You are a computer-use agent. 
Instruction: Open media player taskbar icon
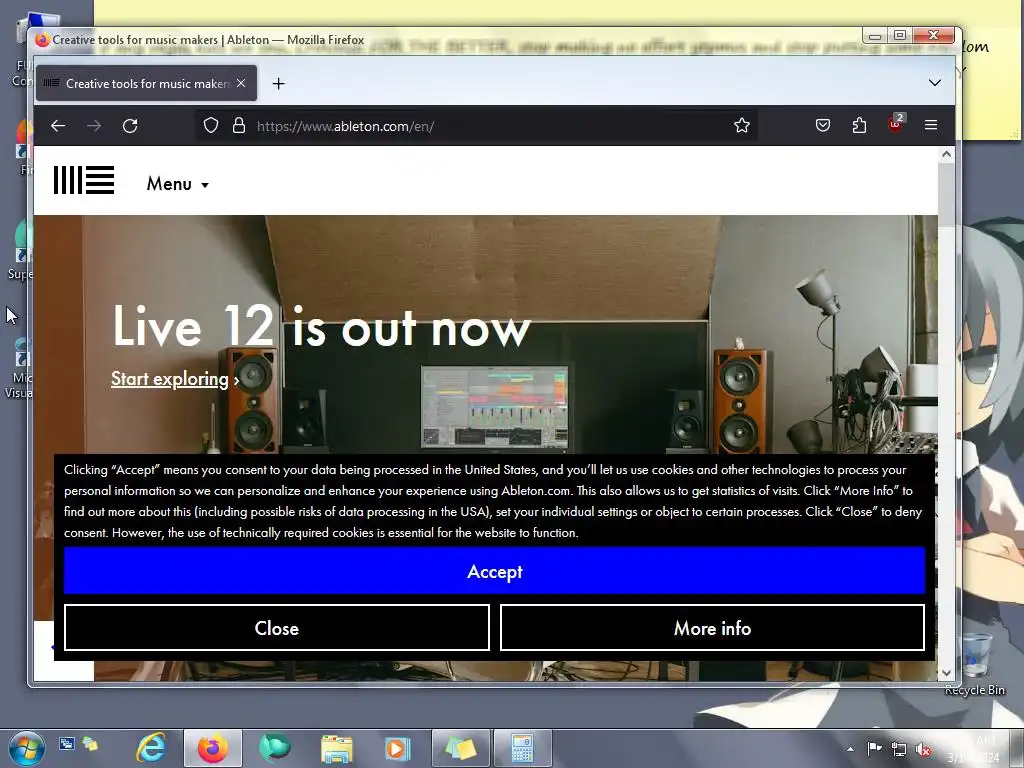398,748
